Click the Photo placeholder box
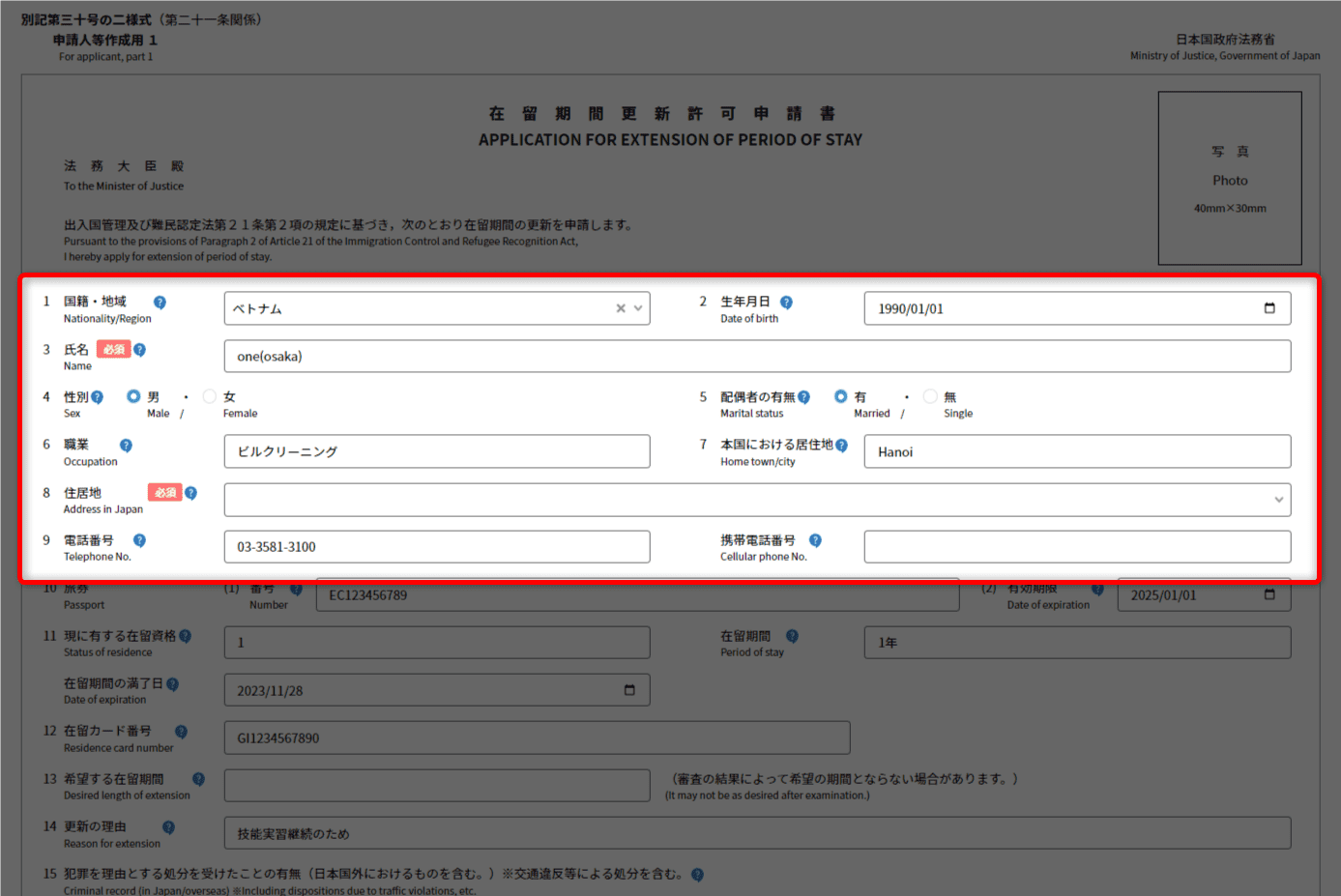This screenshot has height=896, width=1341. coord(1229,178)
